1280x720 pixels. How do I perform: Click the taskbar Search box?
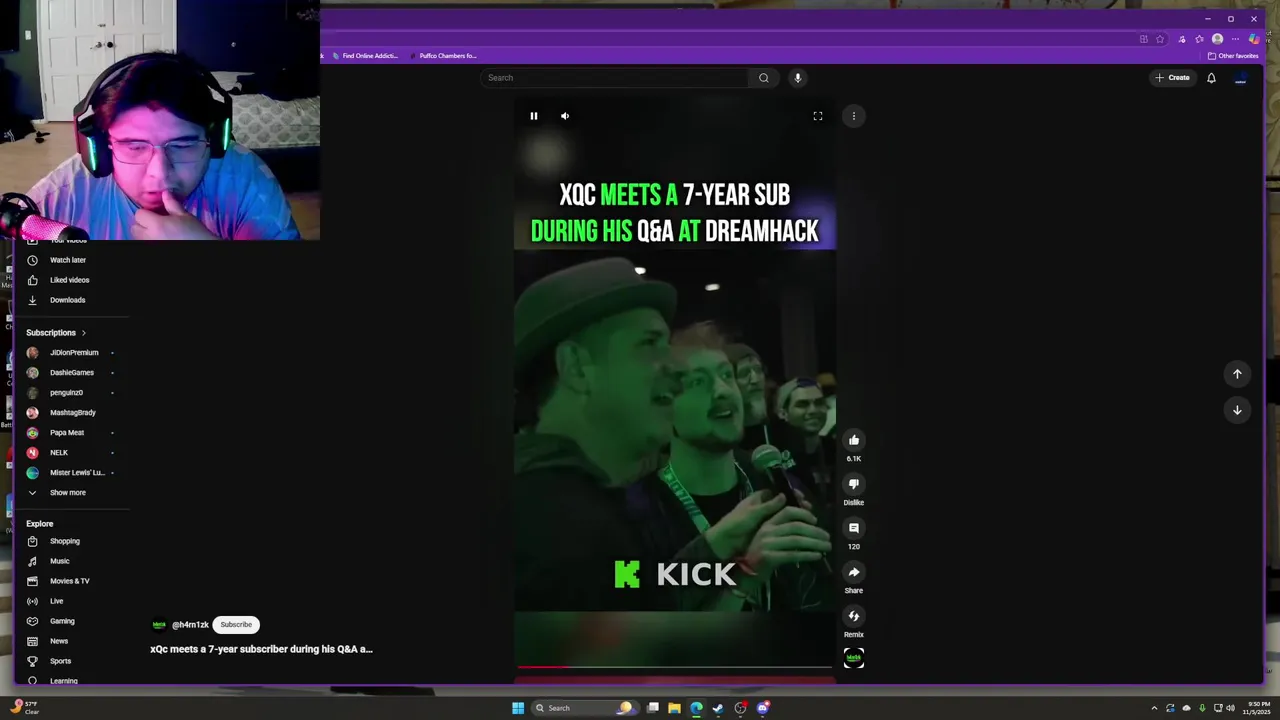point(584,708)
